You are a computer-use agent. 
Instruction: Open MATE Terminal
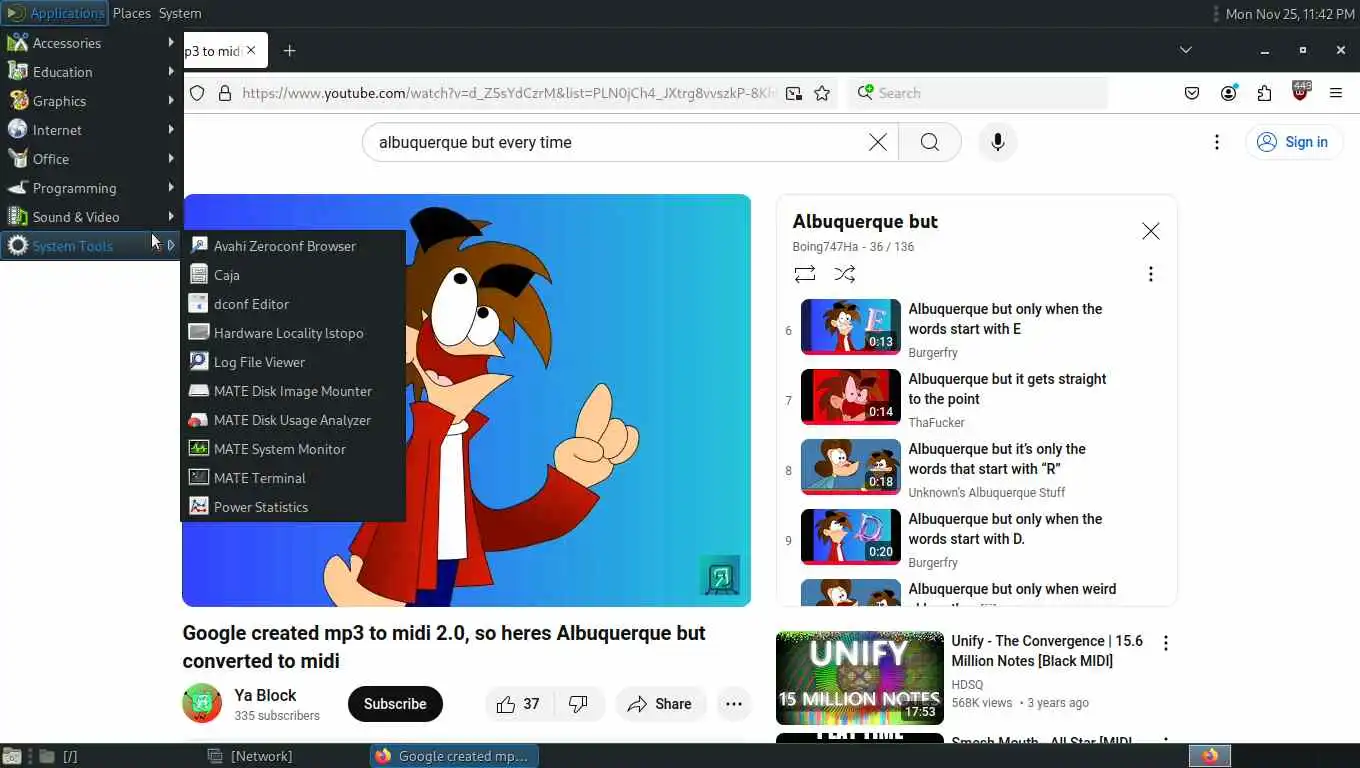[x=292, y=478]
